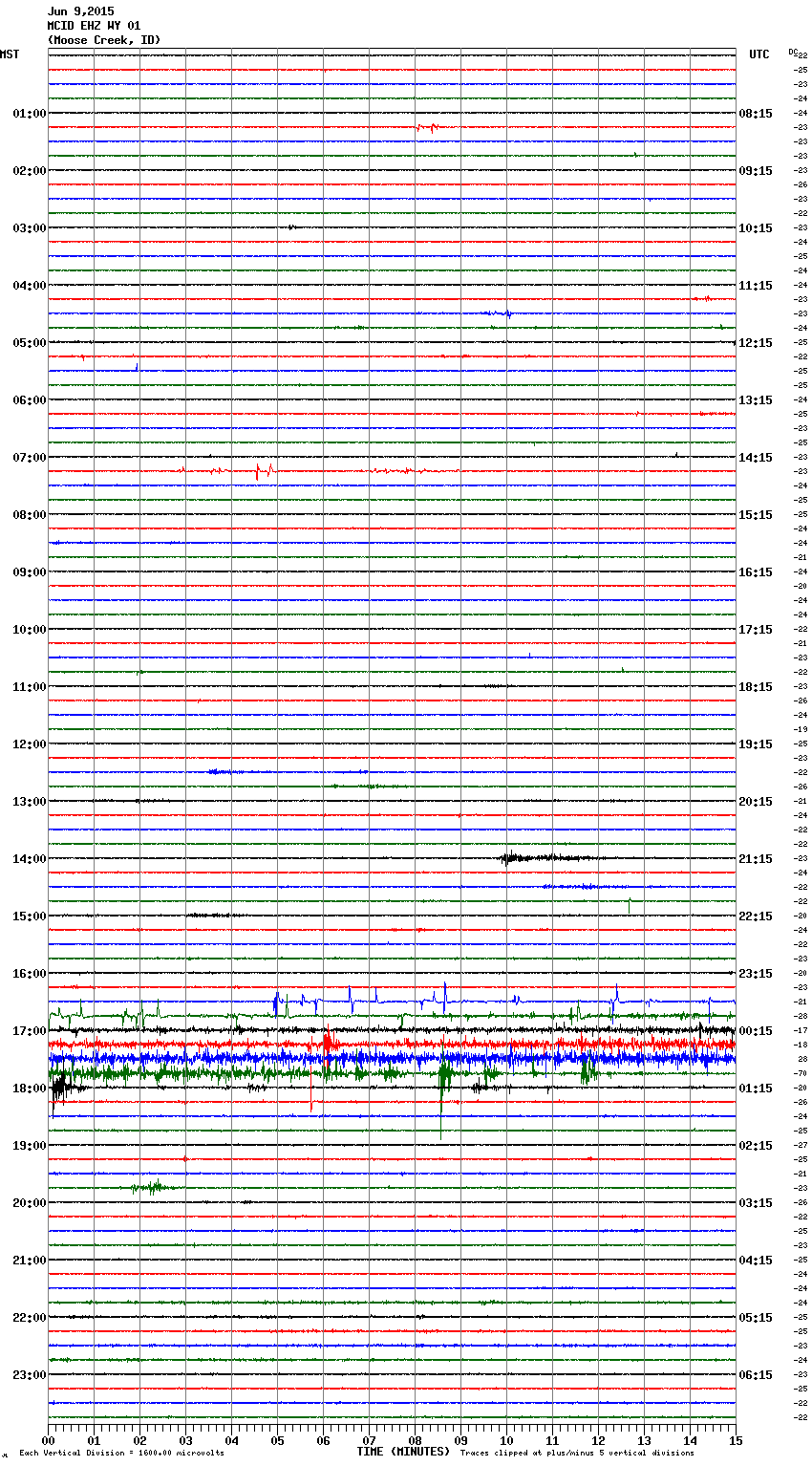Click the "10:15" UTC time label
This screenshot has height=1466, width=812.
pos(756,228)
